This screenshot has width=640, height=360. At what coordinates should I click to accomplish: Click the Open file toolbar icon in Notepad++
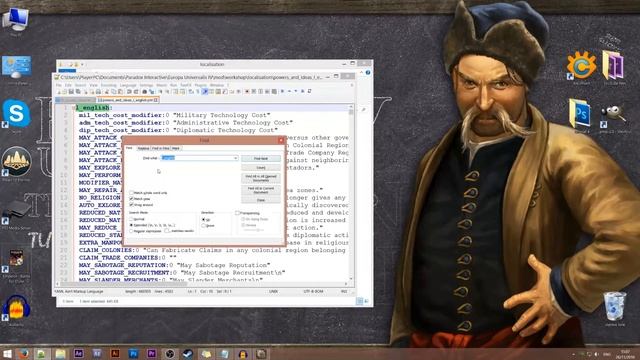tap(64, 91)
